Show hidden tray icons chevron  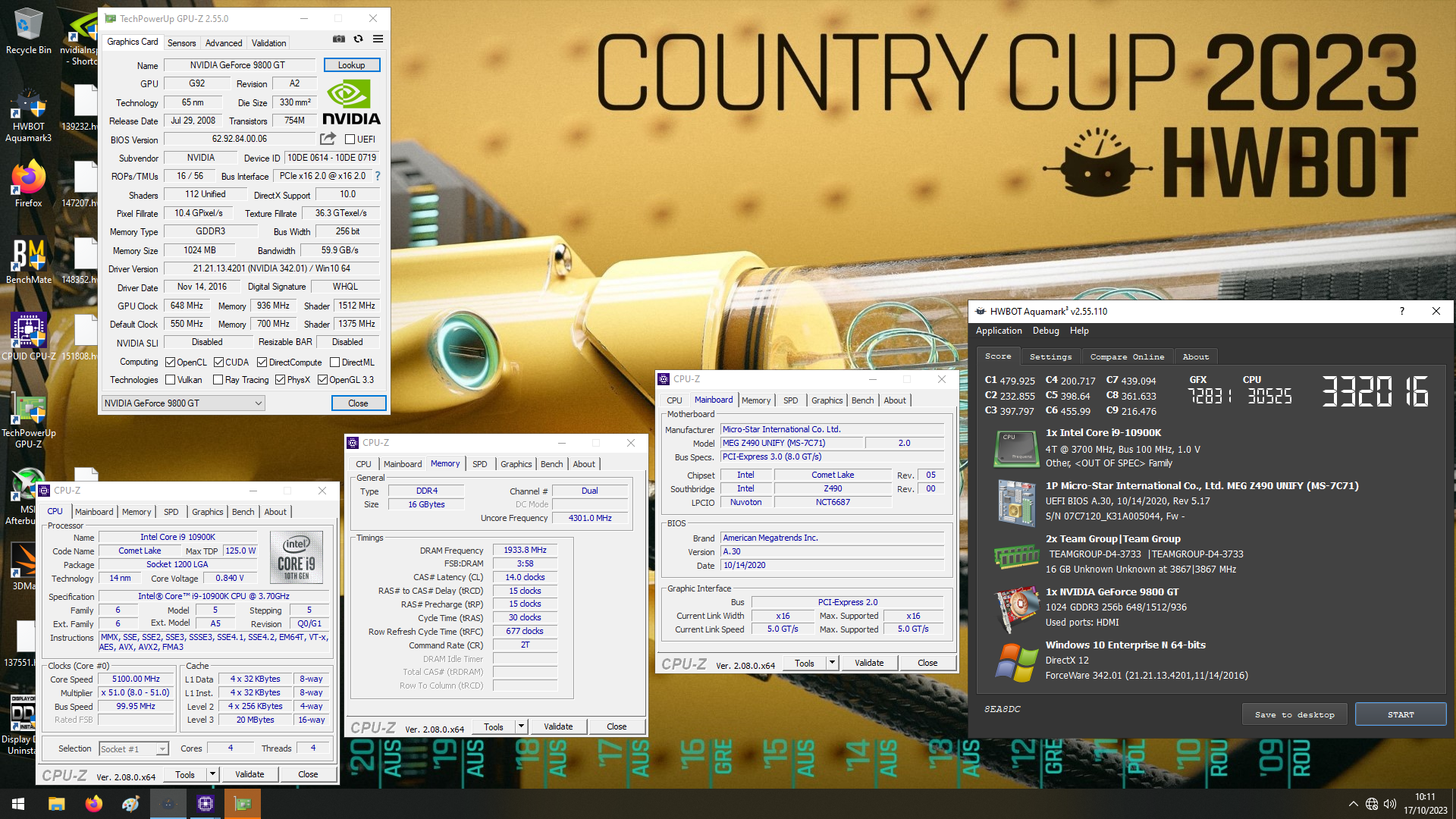[x=1353, y=804]
